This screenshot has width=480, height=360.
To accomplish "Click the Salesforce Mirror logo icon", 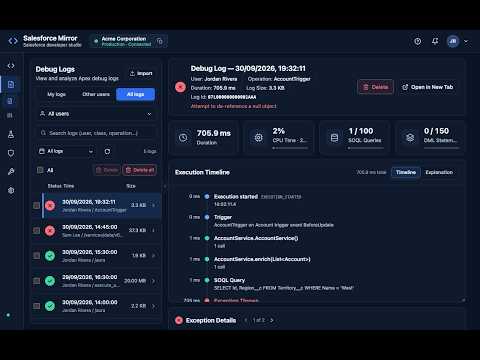I will [x=13, y=41].
